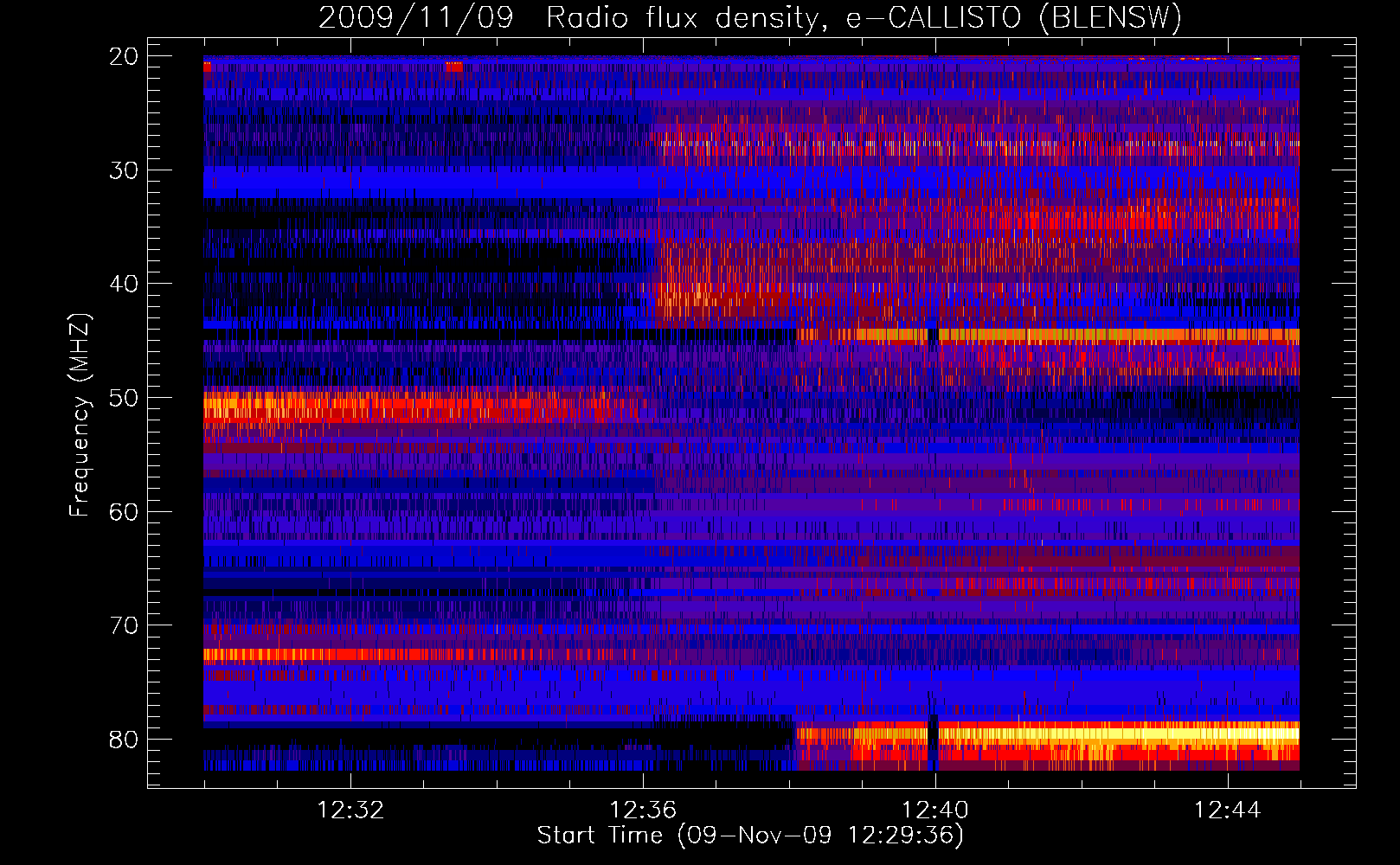
Task: Click the plot title showing date 2009/11/09
Action: coord(750,17)
